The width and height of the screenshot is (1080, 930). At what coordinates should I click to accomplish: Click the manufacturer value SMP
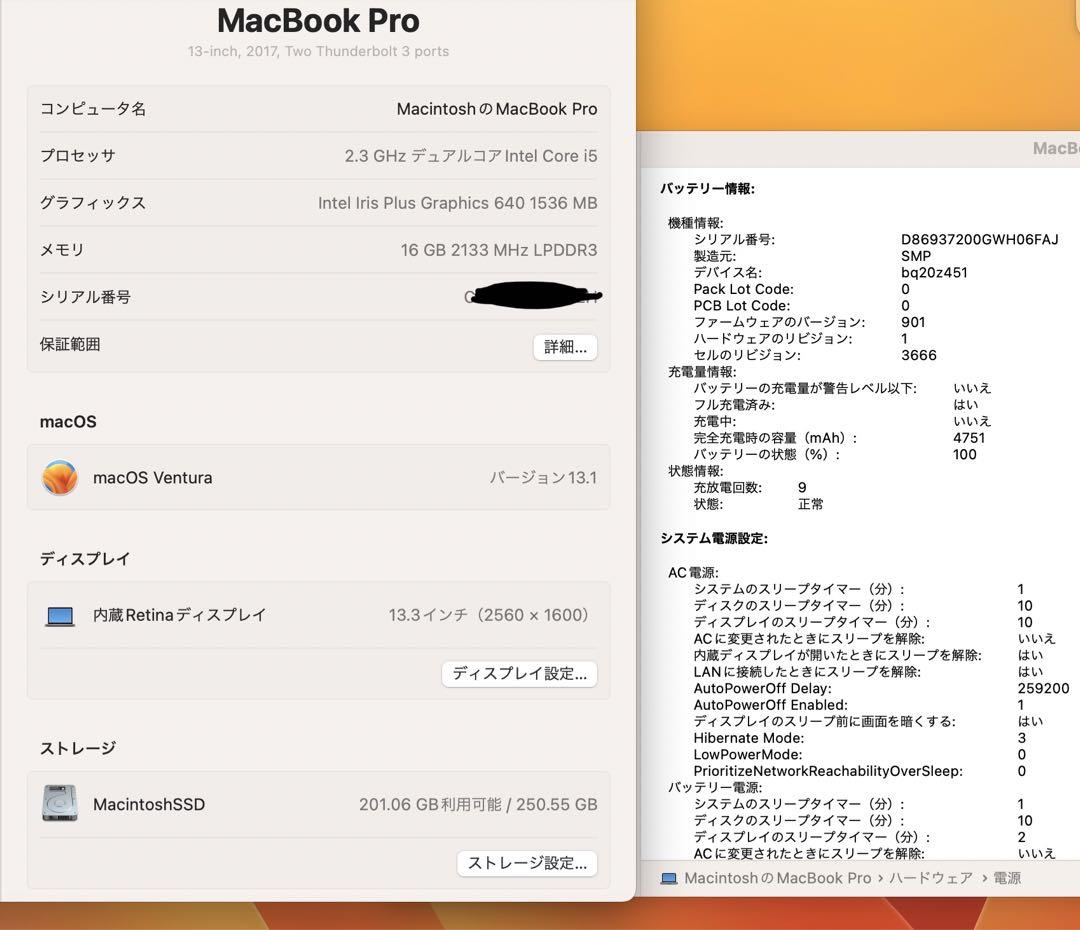(x=916, y=256)
